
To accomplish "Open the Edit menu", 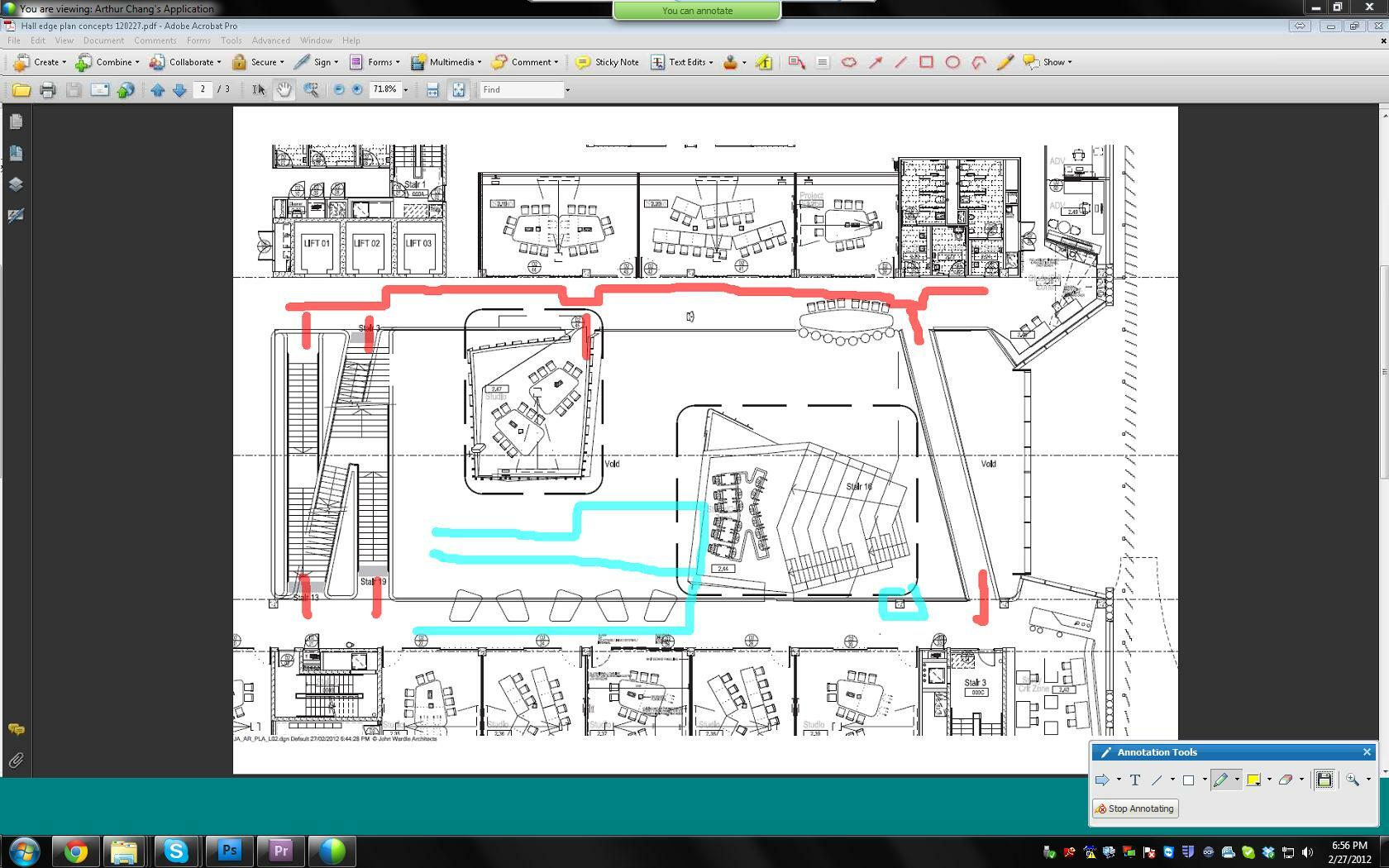I will tap(38, 41).
